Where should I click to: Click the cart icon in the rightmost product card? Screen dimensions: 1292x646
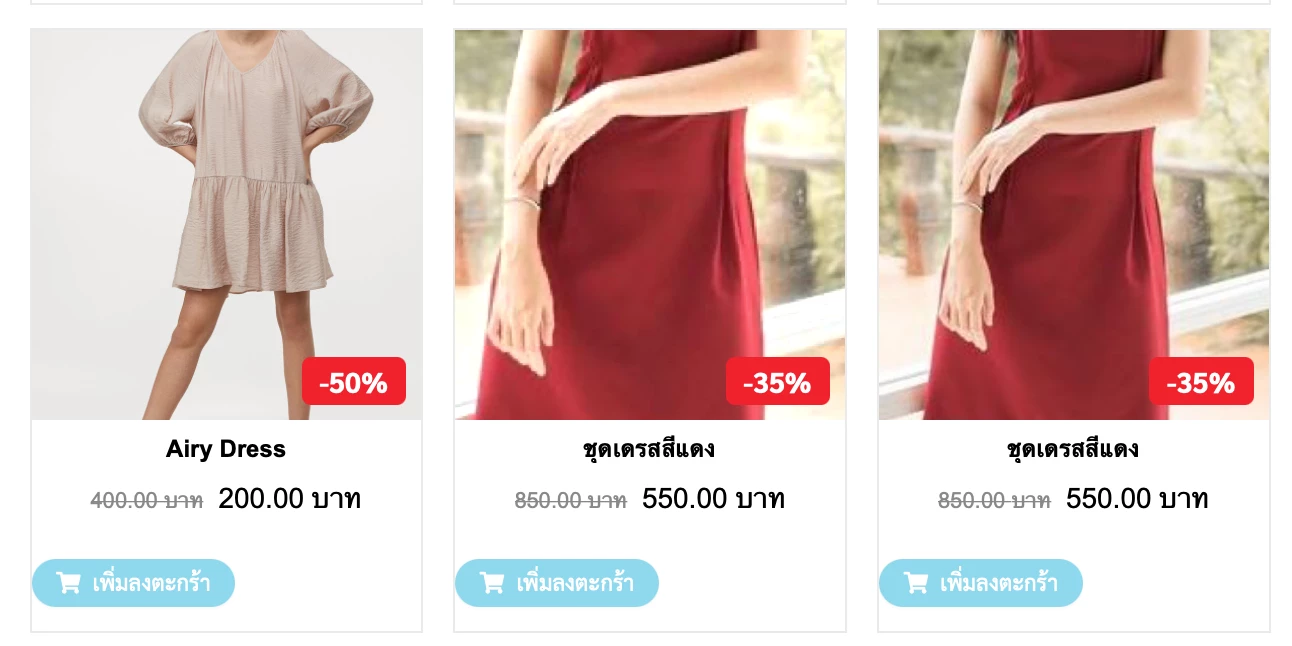916,583
